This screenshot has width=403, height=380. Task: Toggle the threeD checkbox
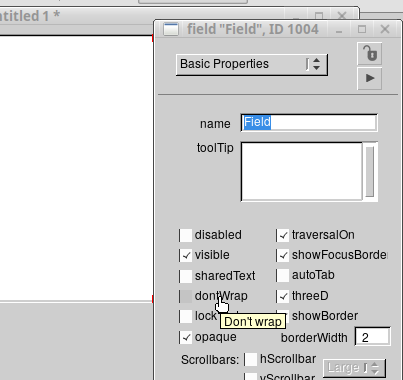[283, 296]
